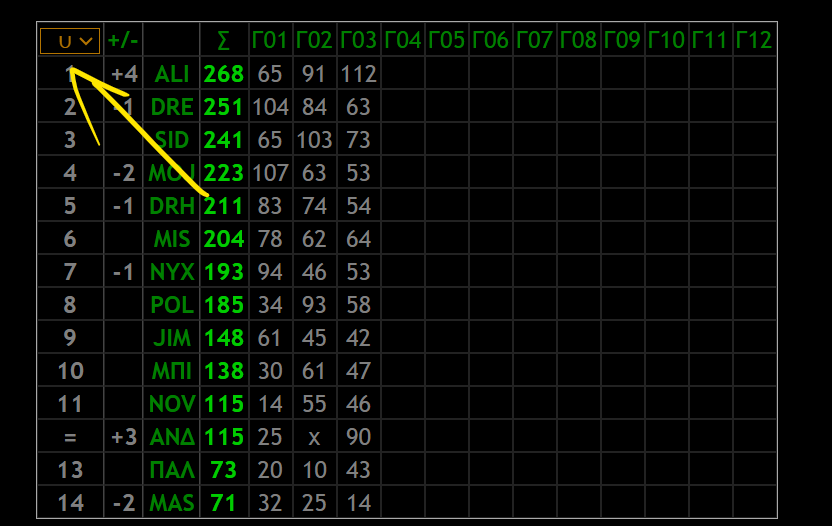Select the Γ09 column header
Screen dimensions: 832x526
pos(622,41)
